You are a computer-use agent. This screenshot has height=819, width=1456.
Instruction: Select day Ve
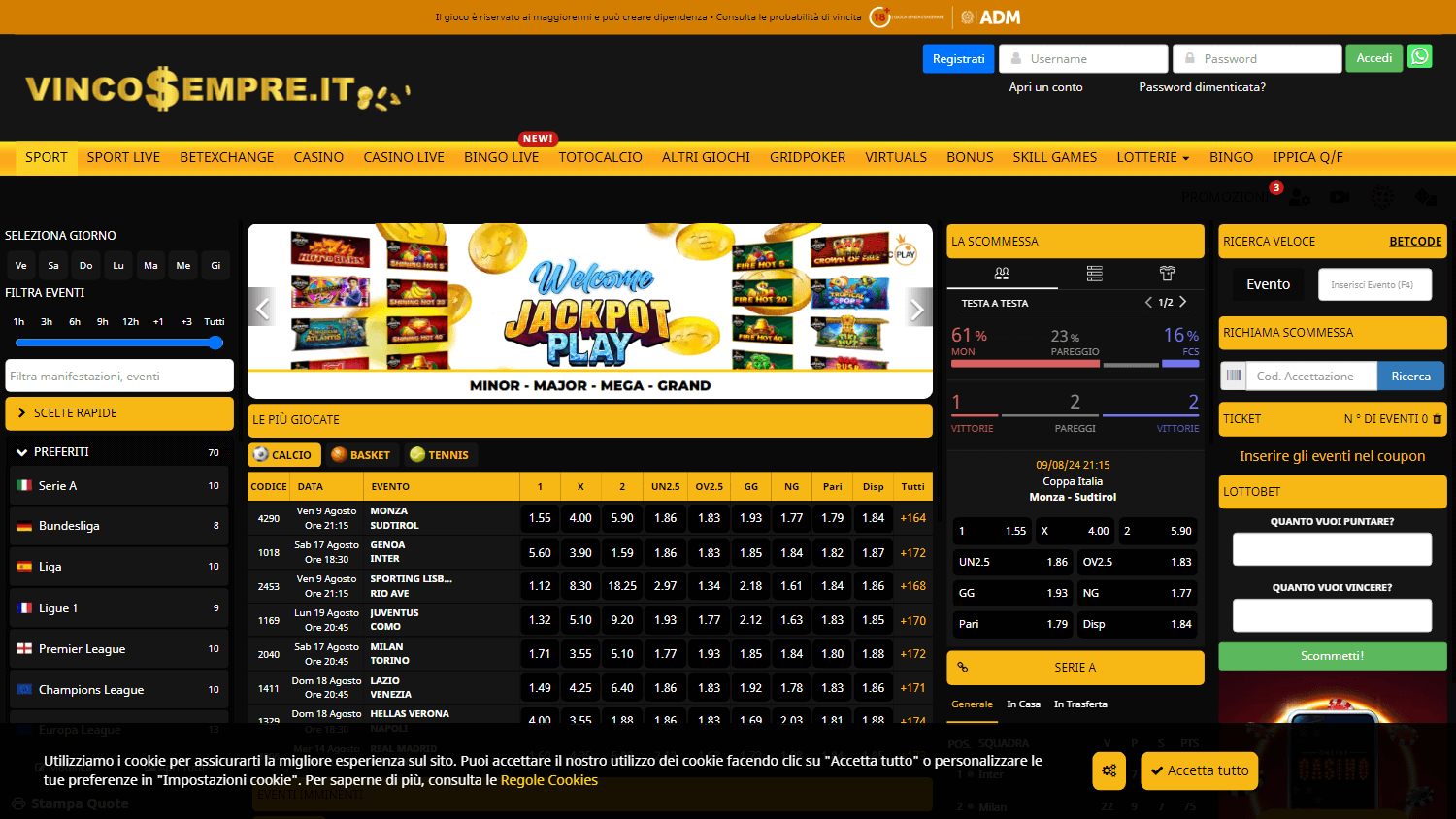pyautogui.click(x=20, y=265)
